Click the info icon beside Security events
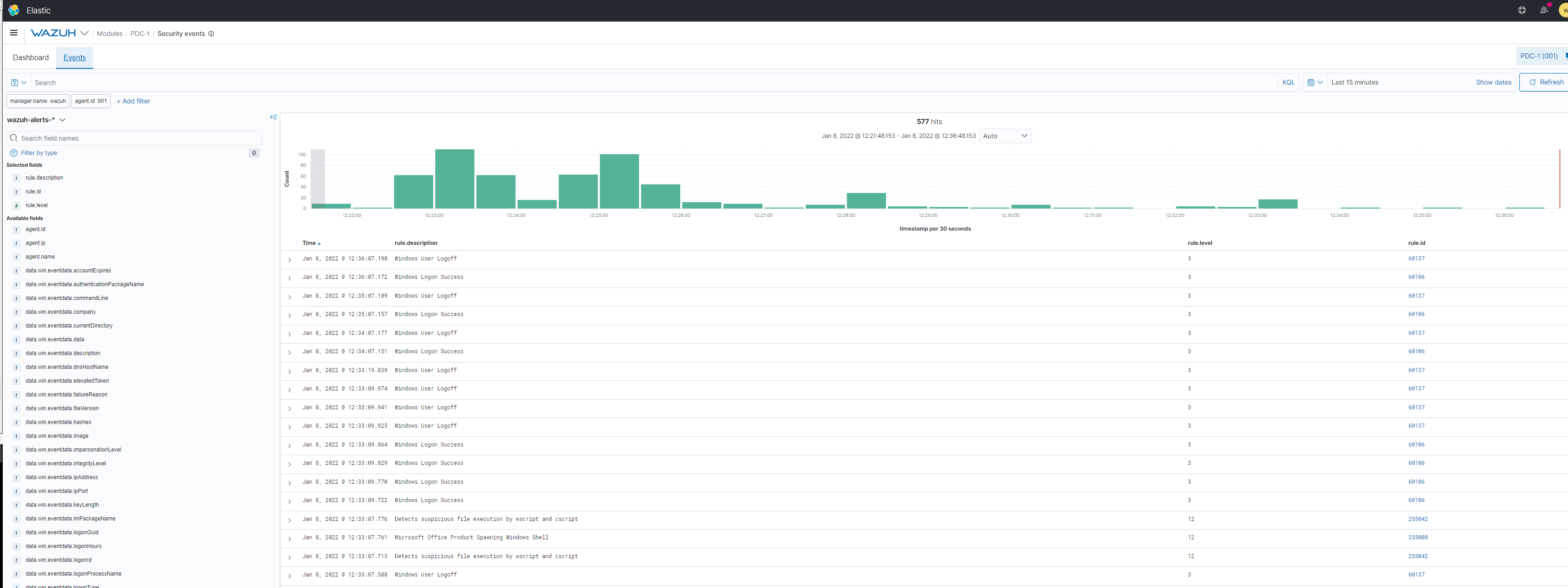Image resolution: width=1568 pixels, height=588 pixels. (211, 34)
